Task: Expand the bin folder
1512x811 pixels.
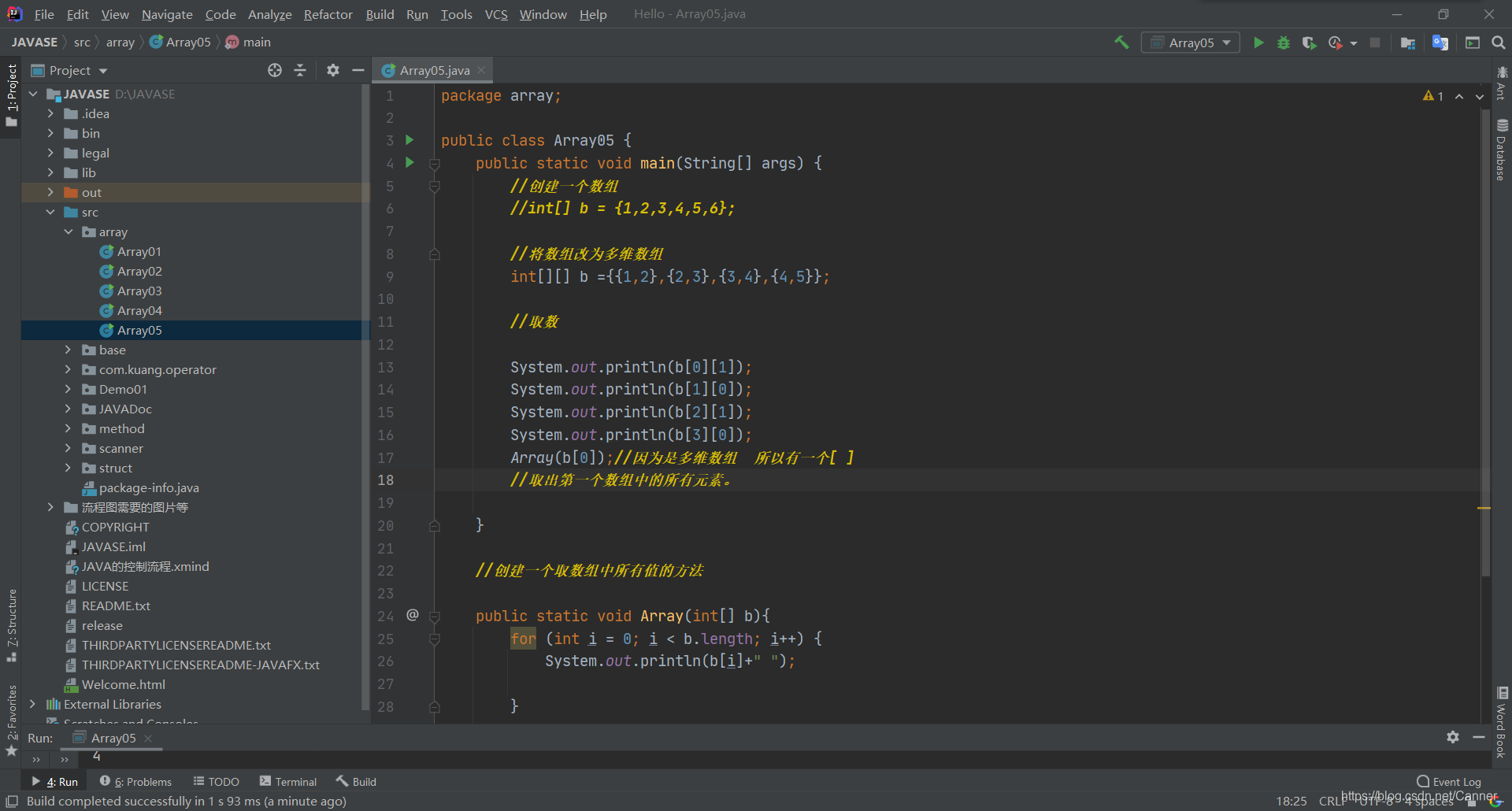Action: point(50,133)
